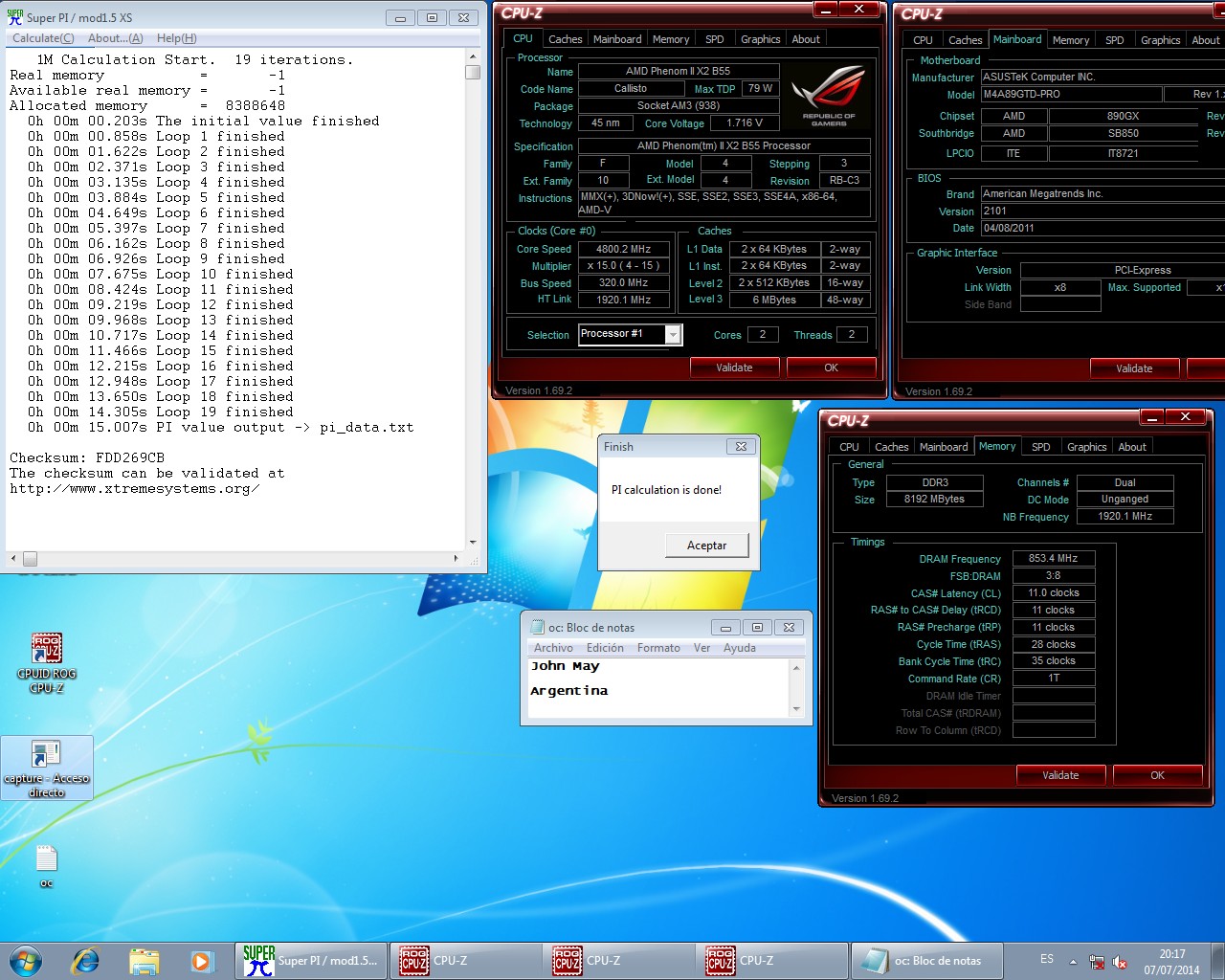Switch to CPU tab in the Mainboard CPU-Z window
Screen dimensions: 1225x980
(x=923, y=40)
